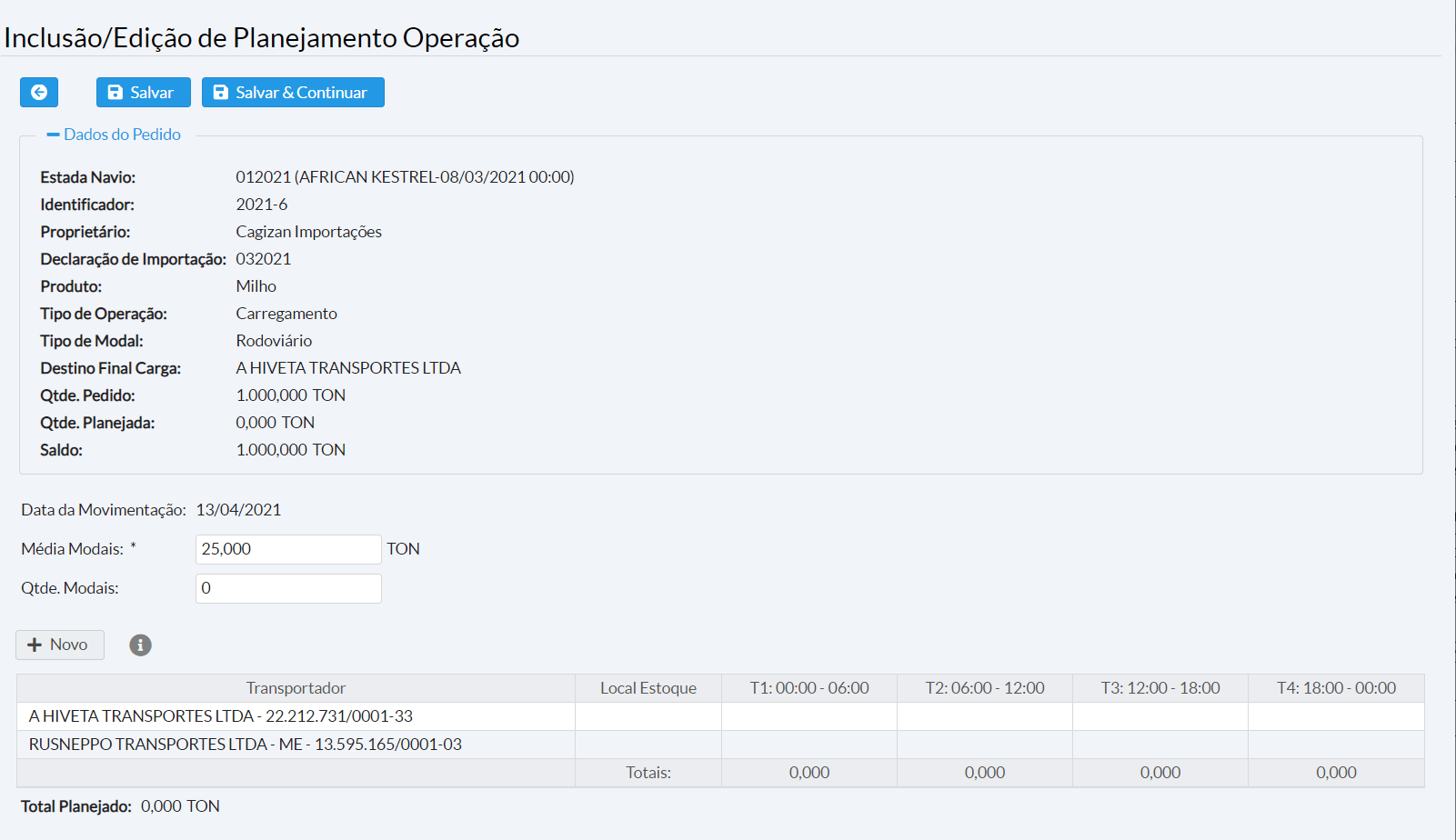Screen dimensions: 1456x840
Task: Select the Local Estoque column header
Action: [648, 688]
